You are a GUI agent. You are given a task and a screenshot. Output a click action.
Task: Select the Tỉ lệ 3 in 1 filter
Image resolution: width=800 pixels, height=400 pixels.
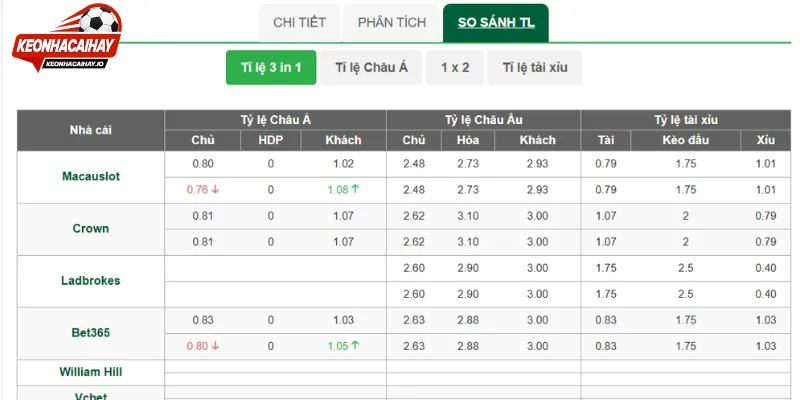point(271,67)
